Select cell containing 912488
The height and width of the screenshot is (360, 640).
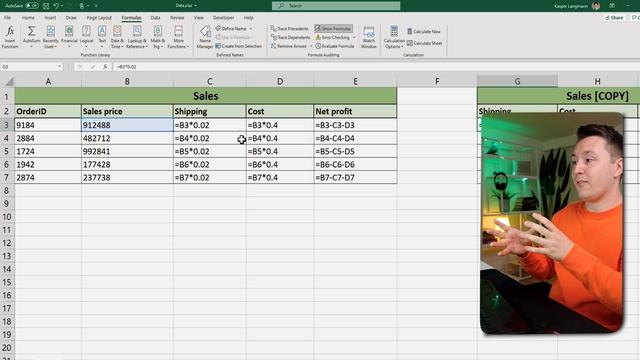[127, 125]
